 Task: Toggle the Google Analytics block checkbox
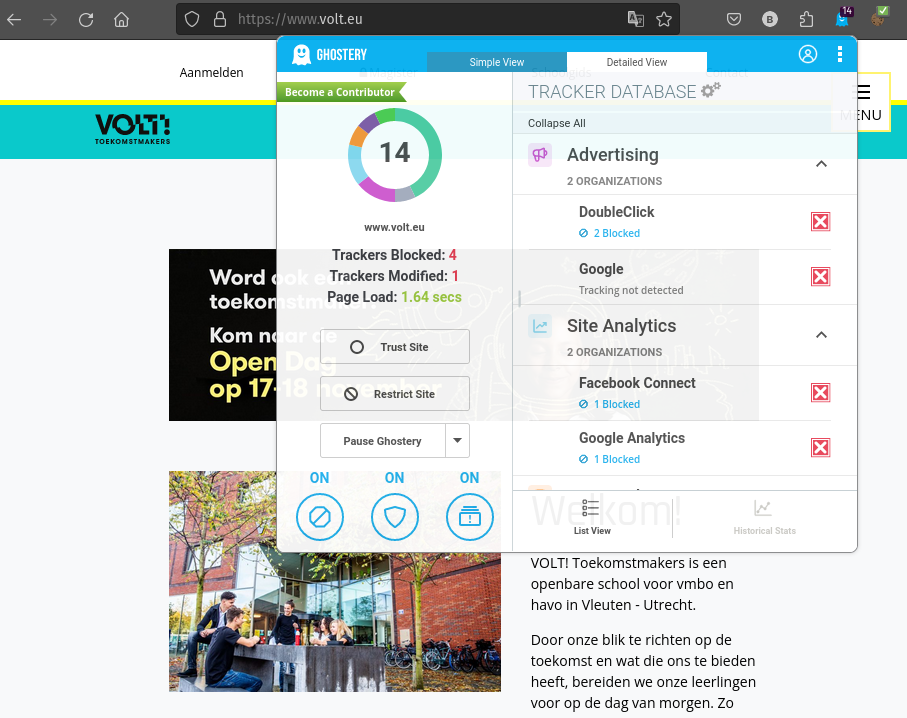point(820,447)
